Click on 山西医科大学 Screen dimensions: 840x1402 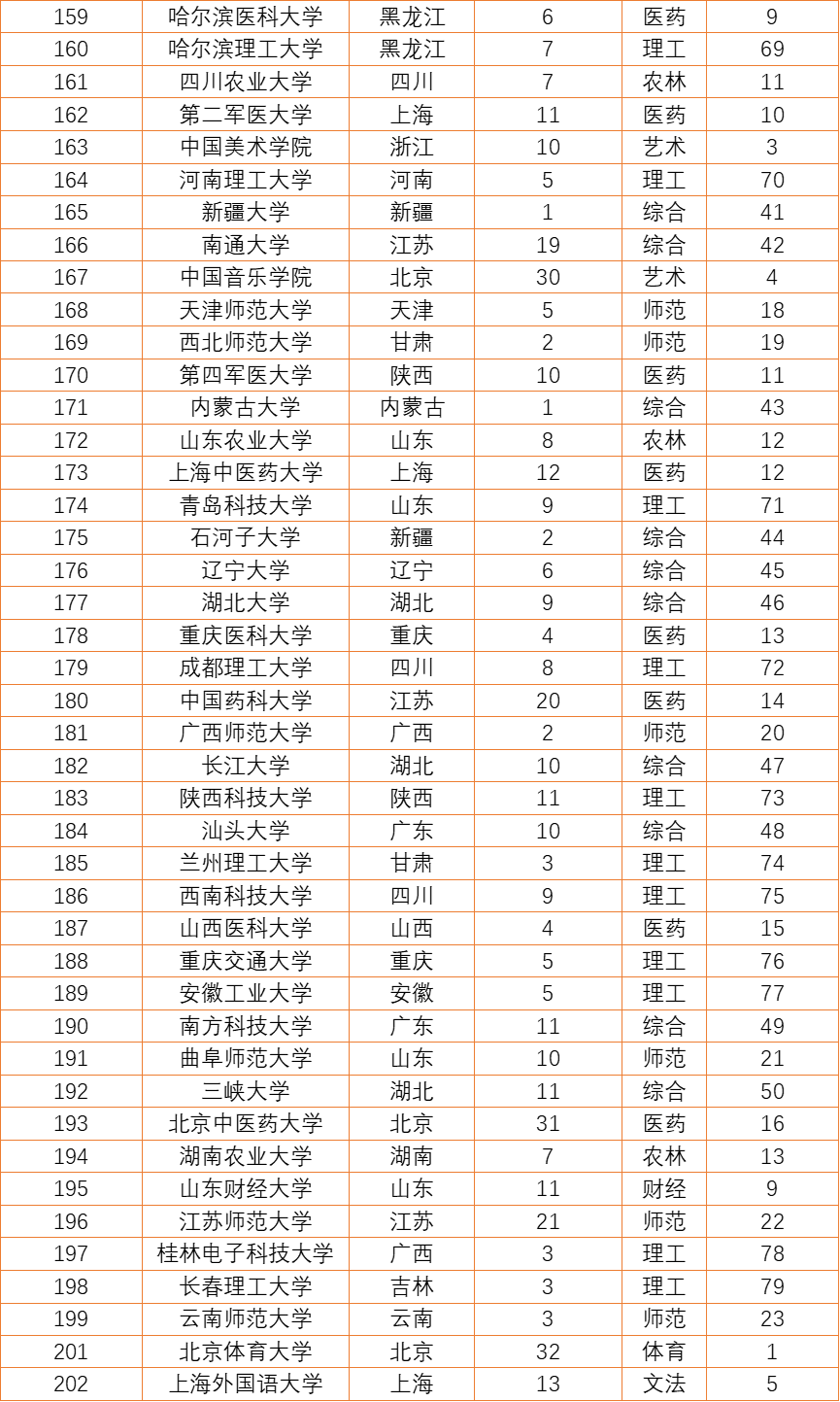tap(246, 928)
